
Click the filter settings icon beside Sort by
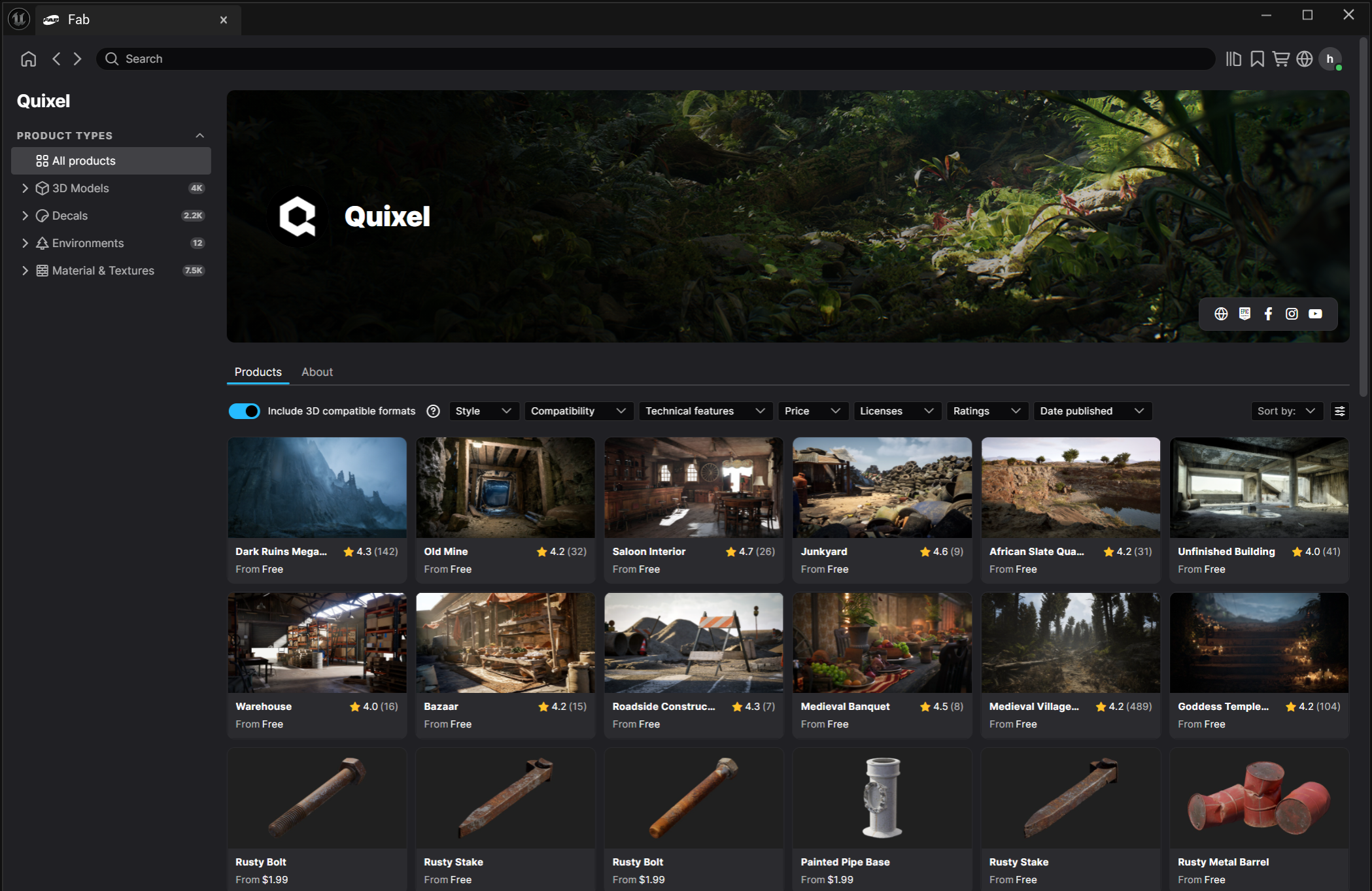(1339, 411)
